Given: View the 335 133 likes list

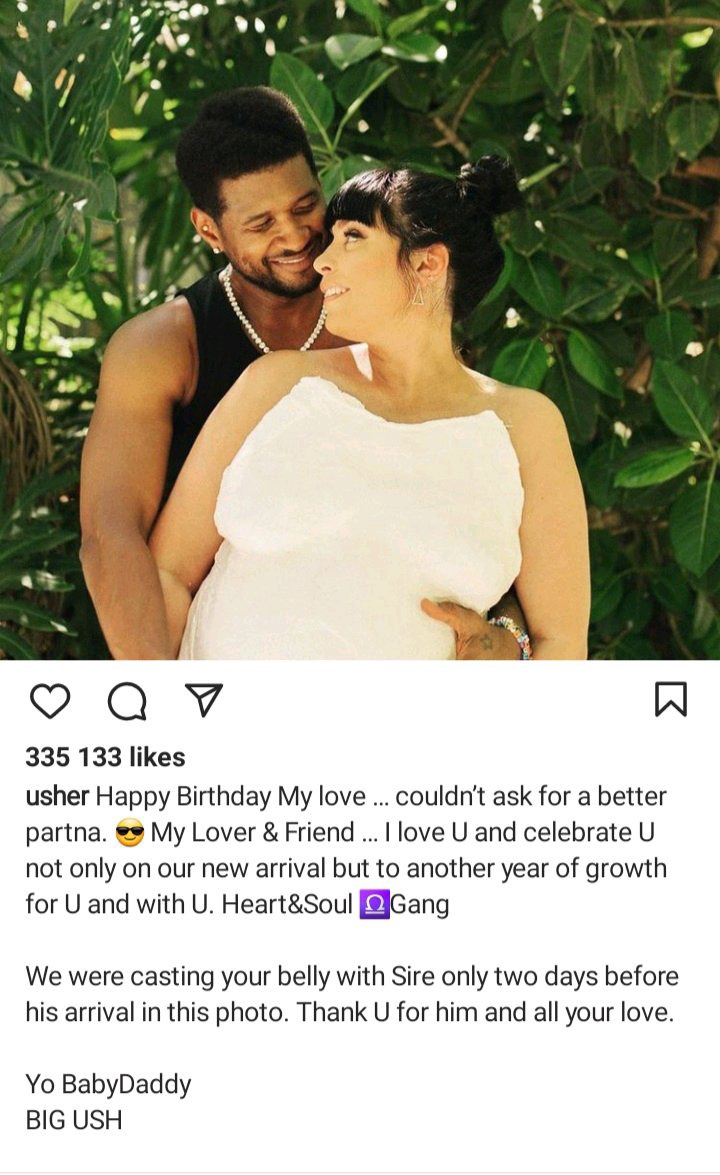Looking at the screenshot, I should tap(106, 757).
